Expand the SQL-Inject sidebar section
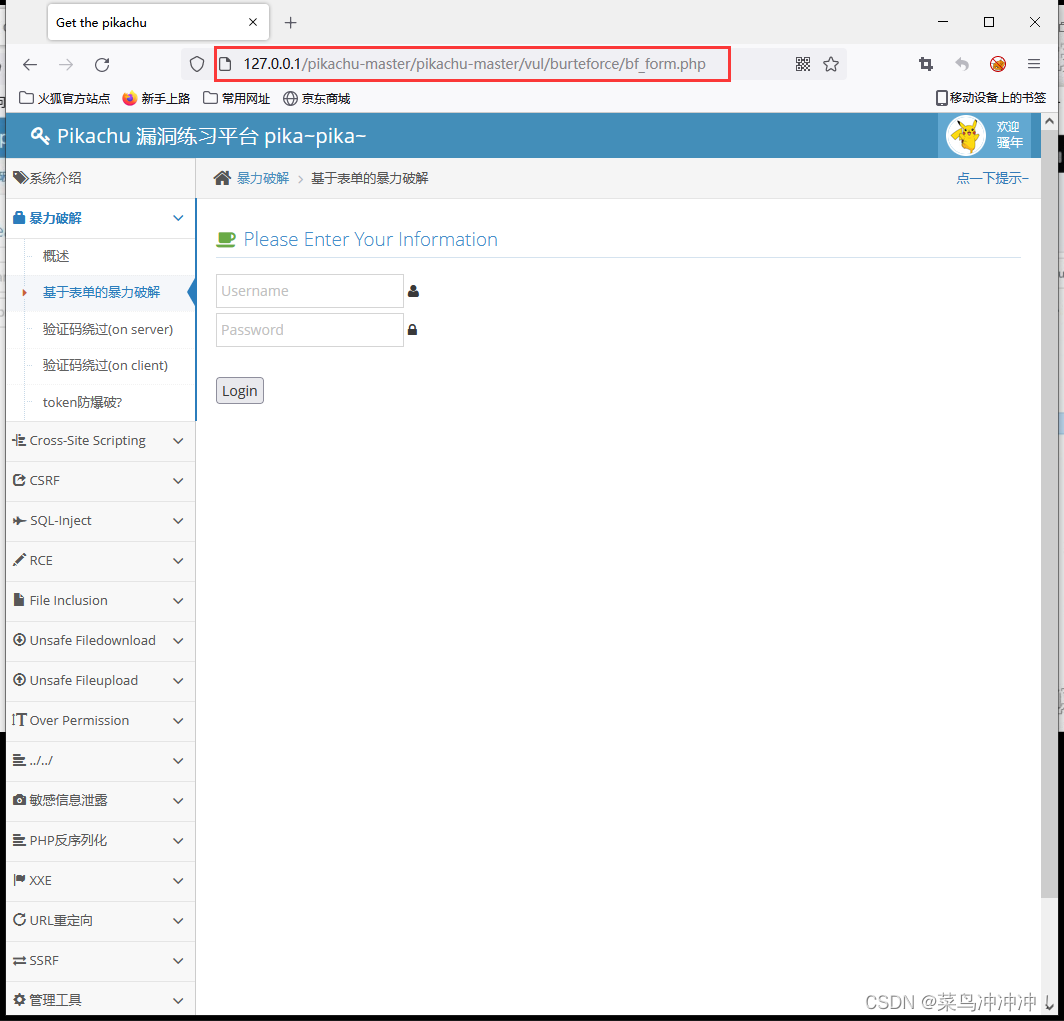Image resolution: width=1064 pixels, height=1021 pixels. 100,521
